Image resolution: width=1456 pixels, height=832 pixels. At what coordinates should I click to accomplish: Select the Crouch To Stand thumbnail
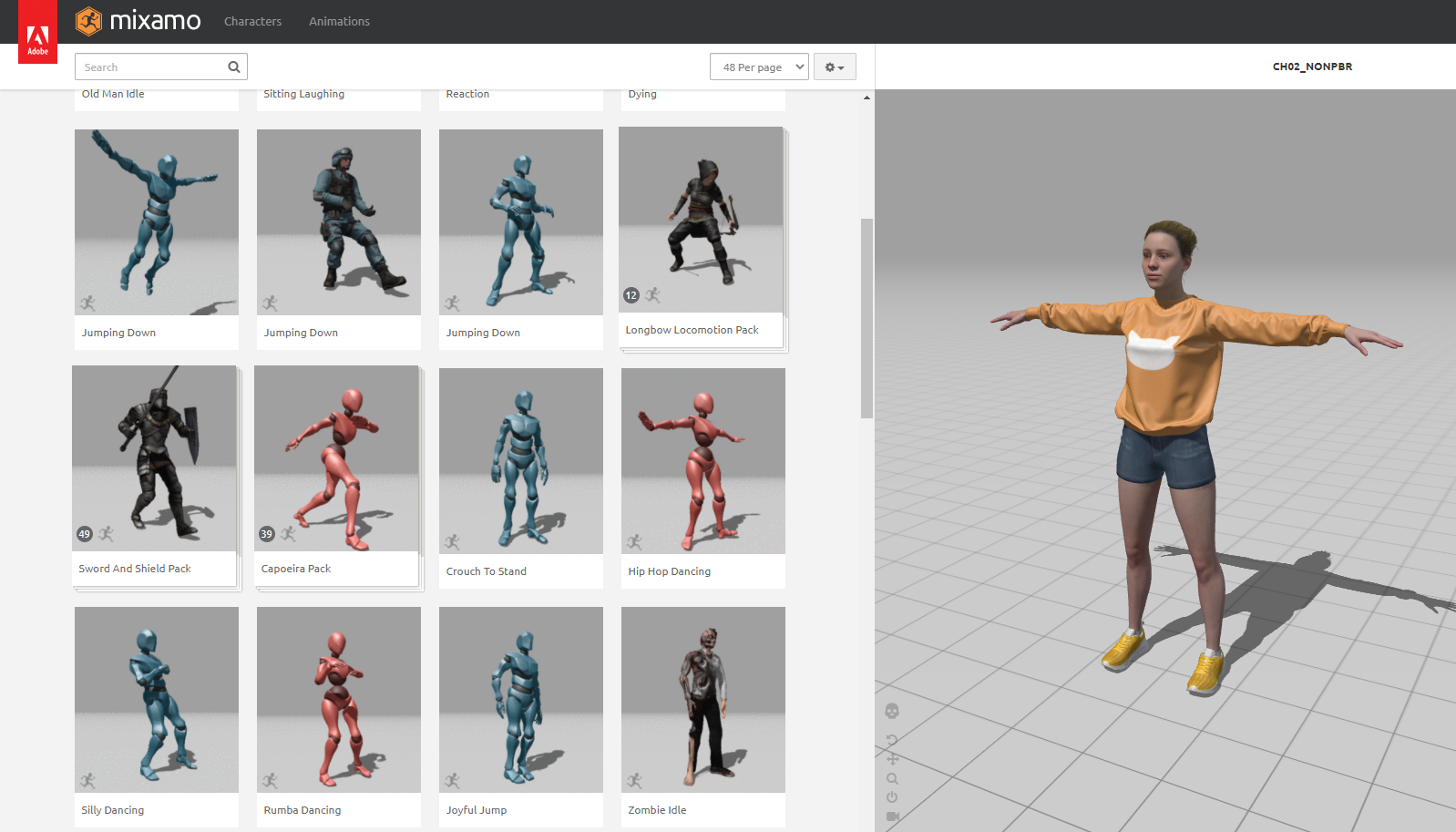521,461
